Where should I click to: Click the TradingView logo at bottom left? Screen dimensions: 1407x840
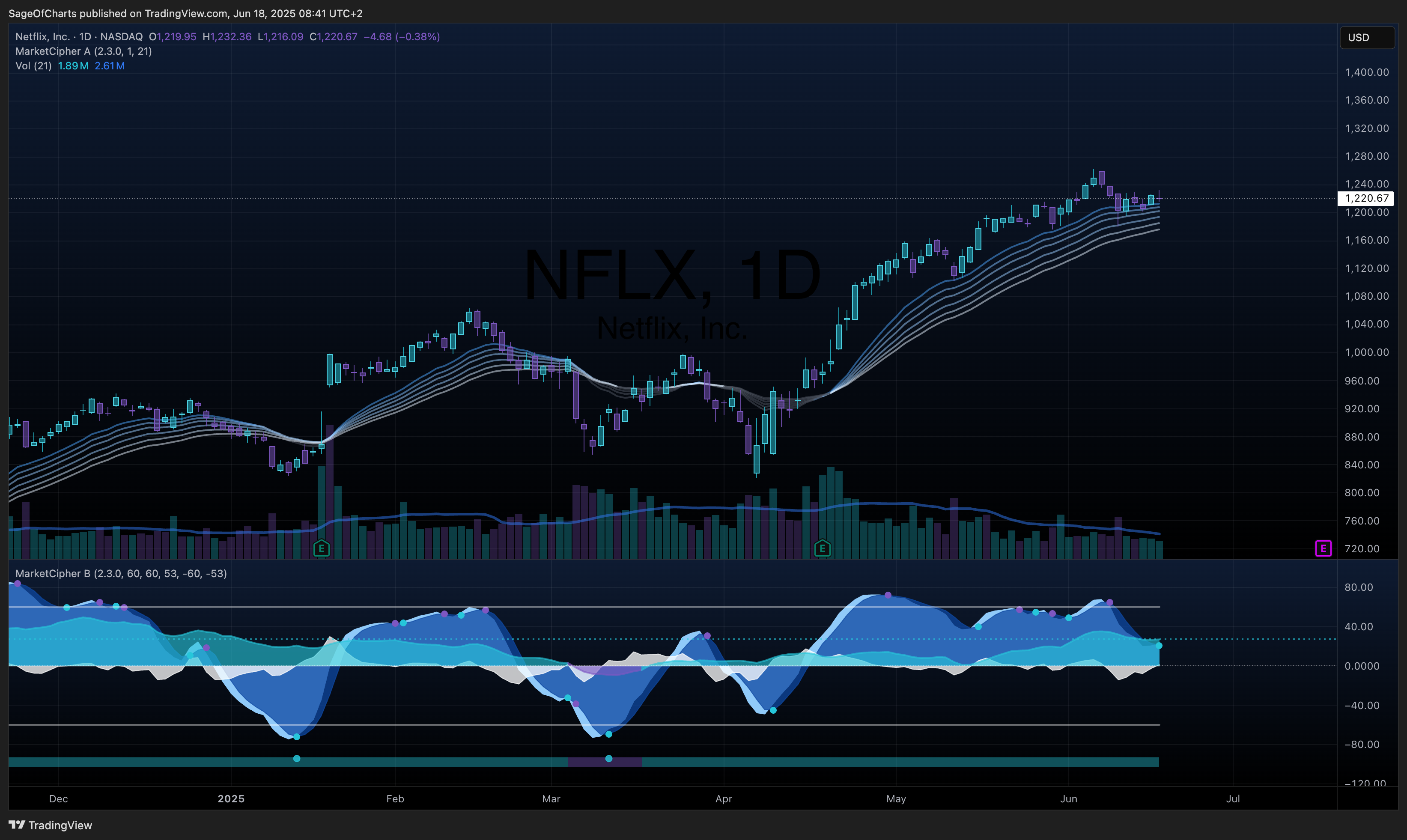pyautogui.click(x=51, y=825)
